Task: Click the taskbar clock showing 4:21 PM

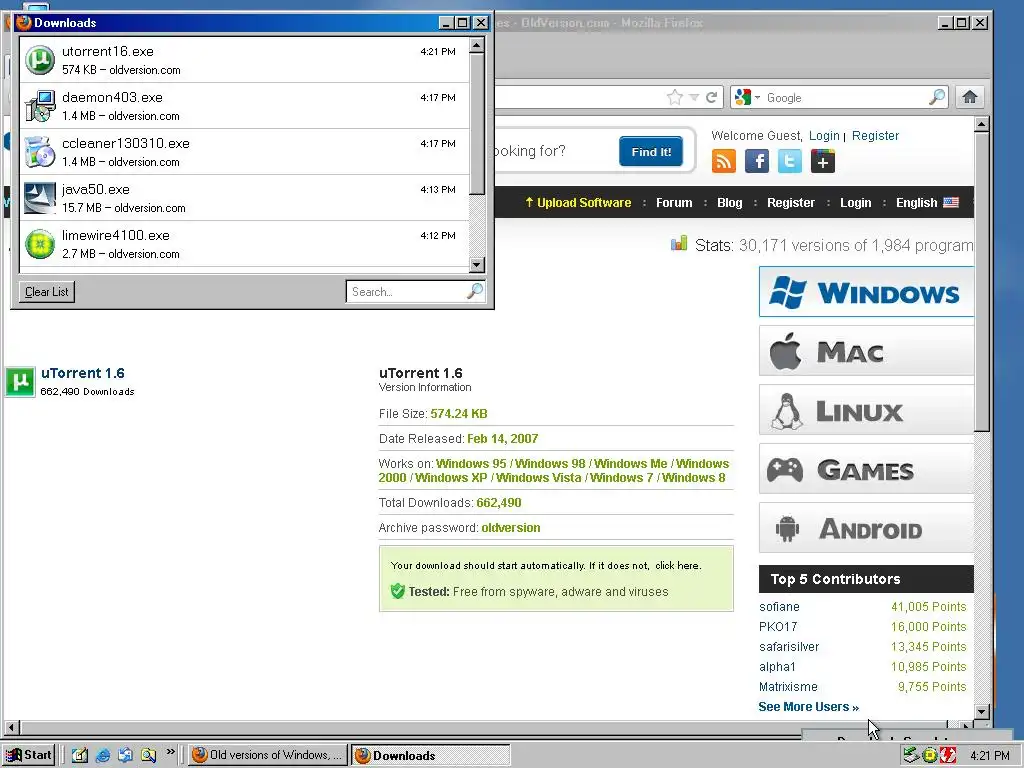Action: tap(990, 756)
